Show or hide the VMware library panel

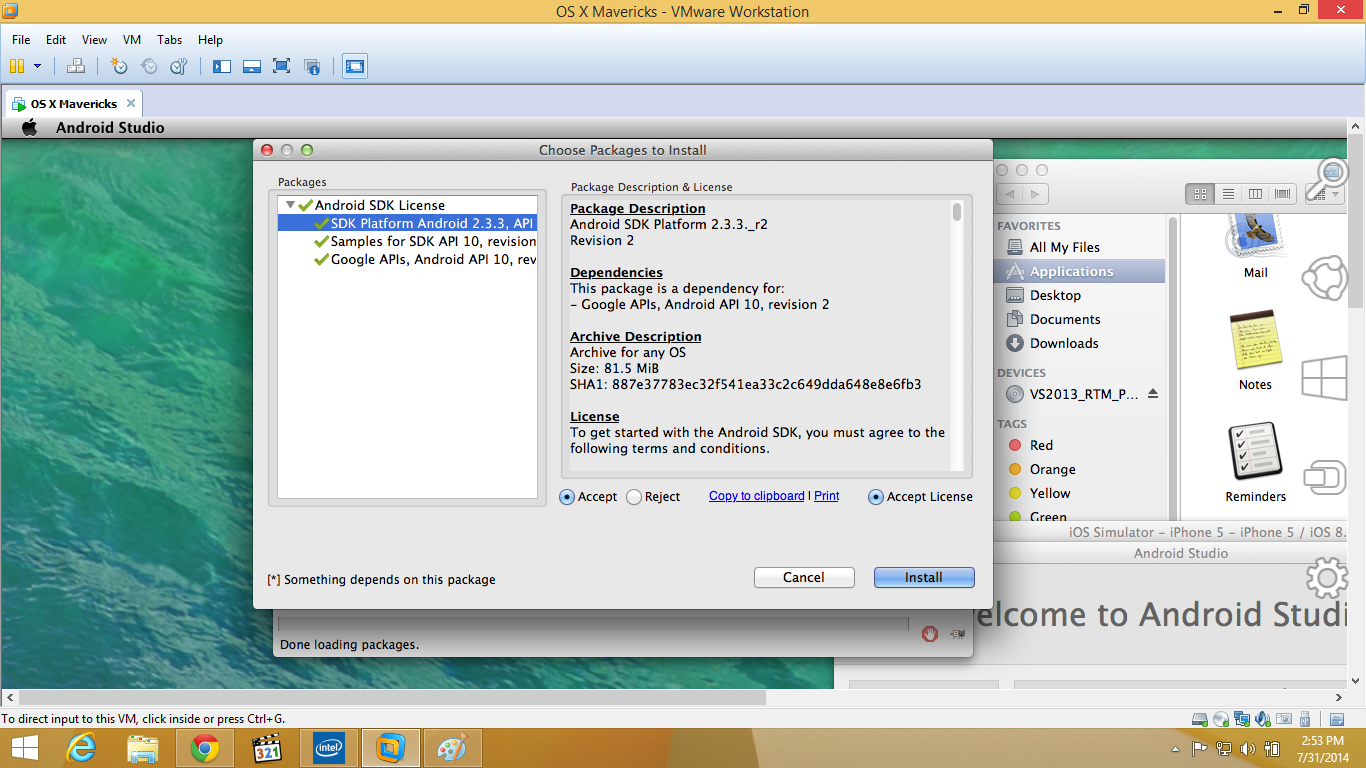222,66
